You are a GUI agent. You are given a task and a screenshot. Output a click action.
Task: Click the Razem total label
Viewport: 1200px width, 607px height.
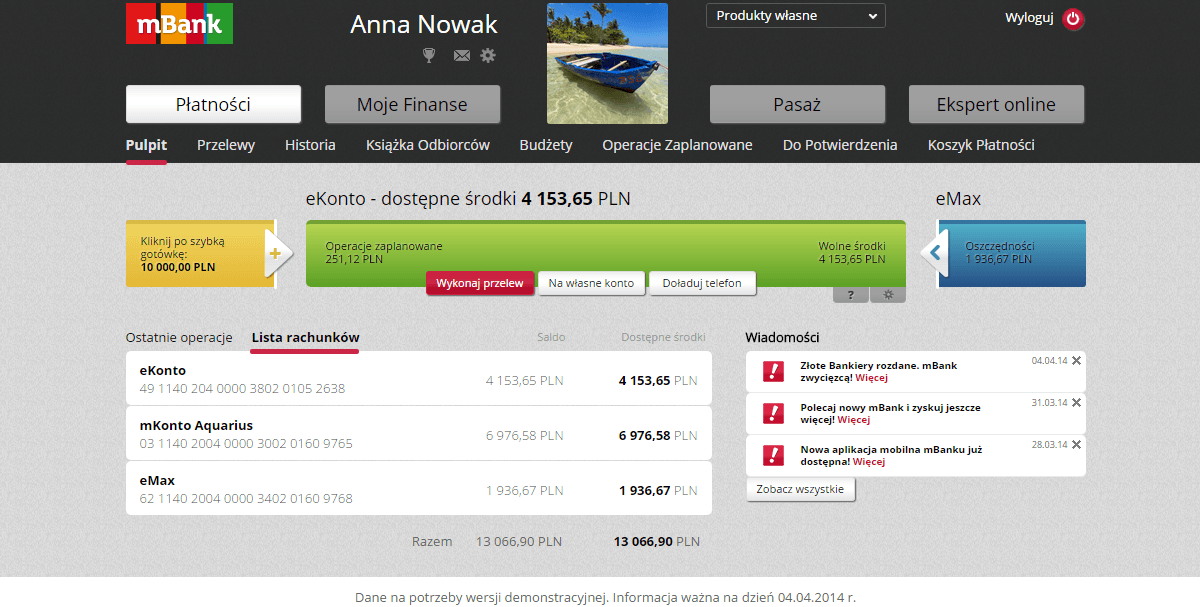click(x=432, y=542)
